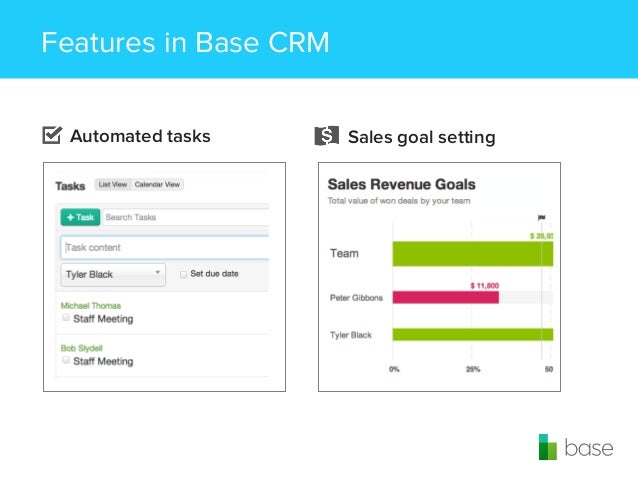
Task: Click 'Total value of won deals' subtitle
Action: pos(399,201)
